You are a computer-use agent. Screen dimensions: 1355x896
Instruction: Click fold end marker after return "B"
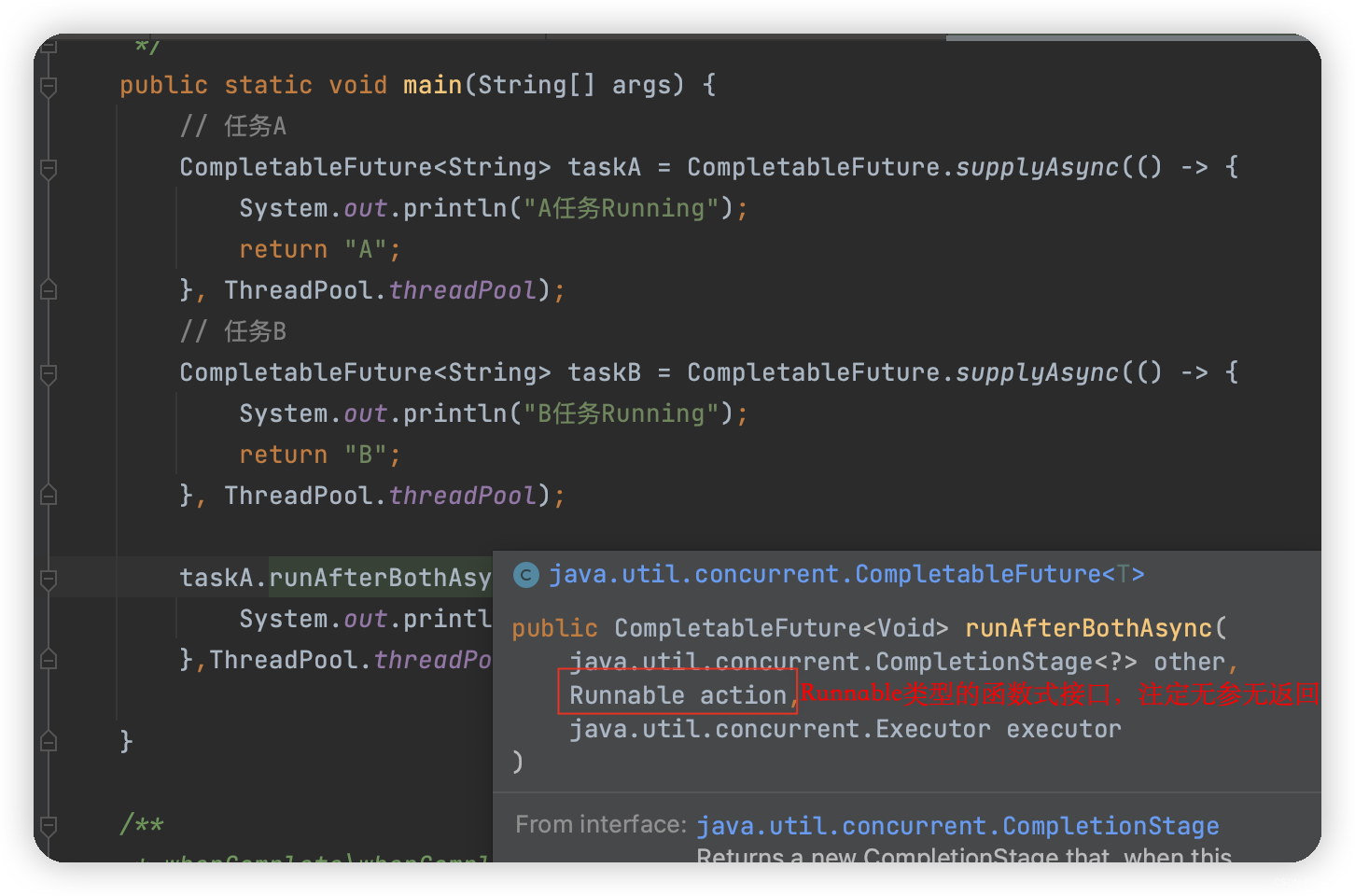point(49,496)
